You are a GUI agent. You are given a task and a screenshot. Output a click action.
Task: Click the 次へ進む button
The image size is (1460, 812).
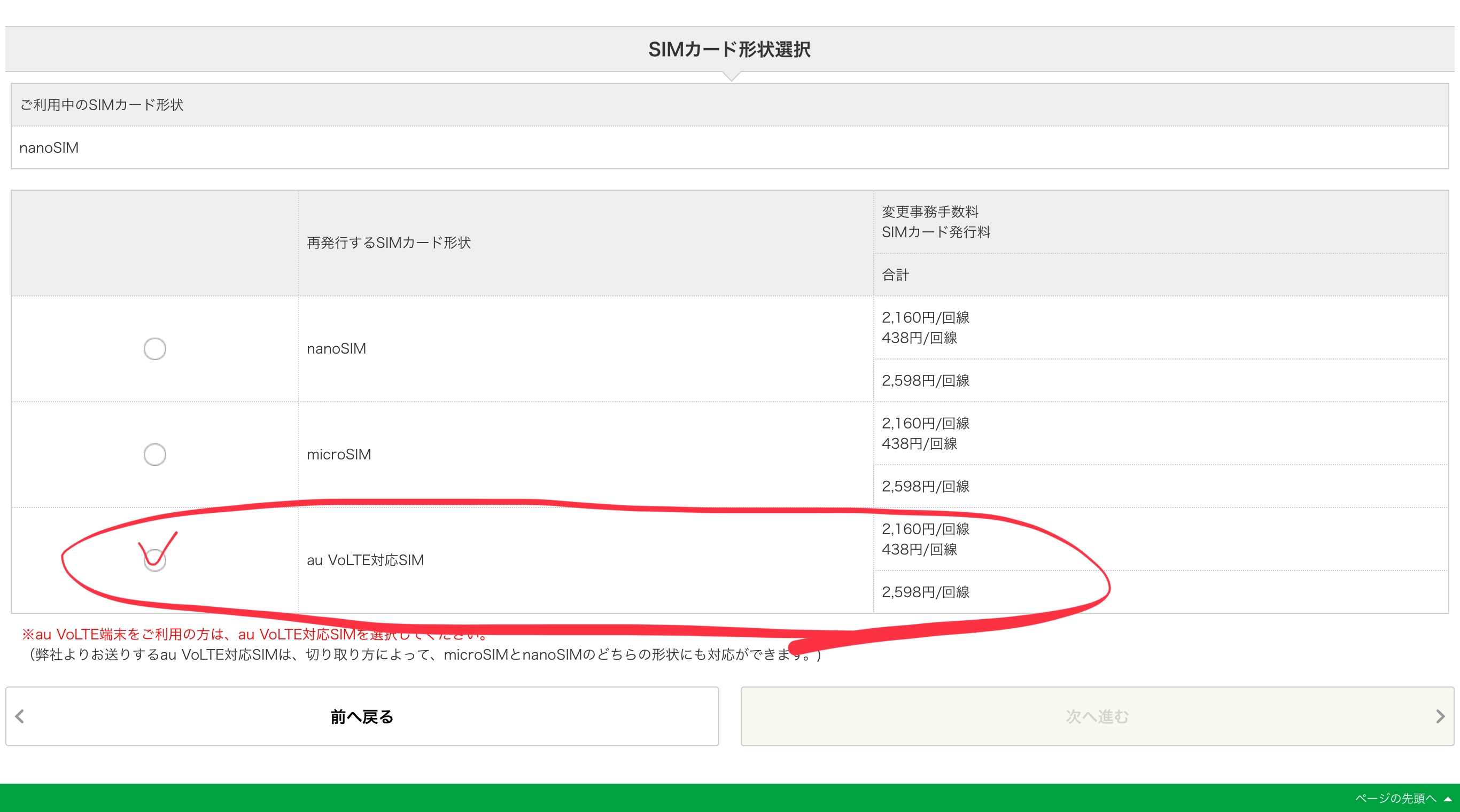point(1097,716)
